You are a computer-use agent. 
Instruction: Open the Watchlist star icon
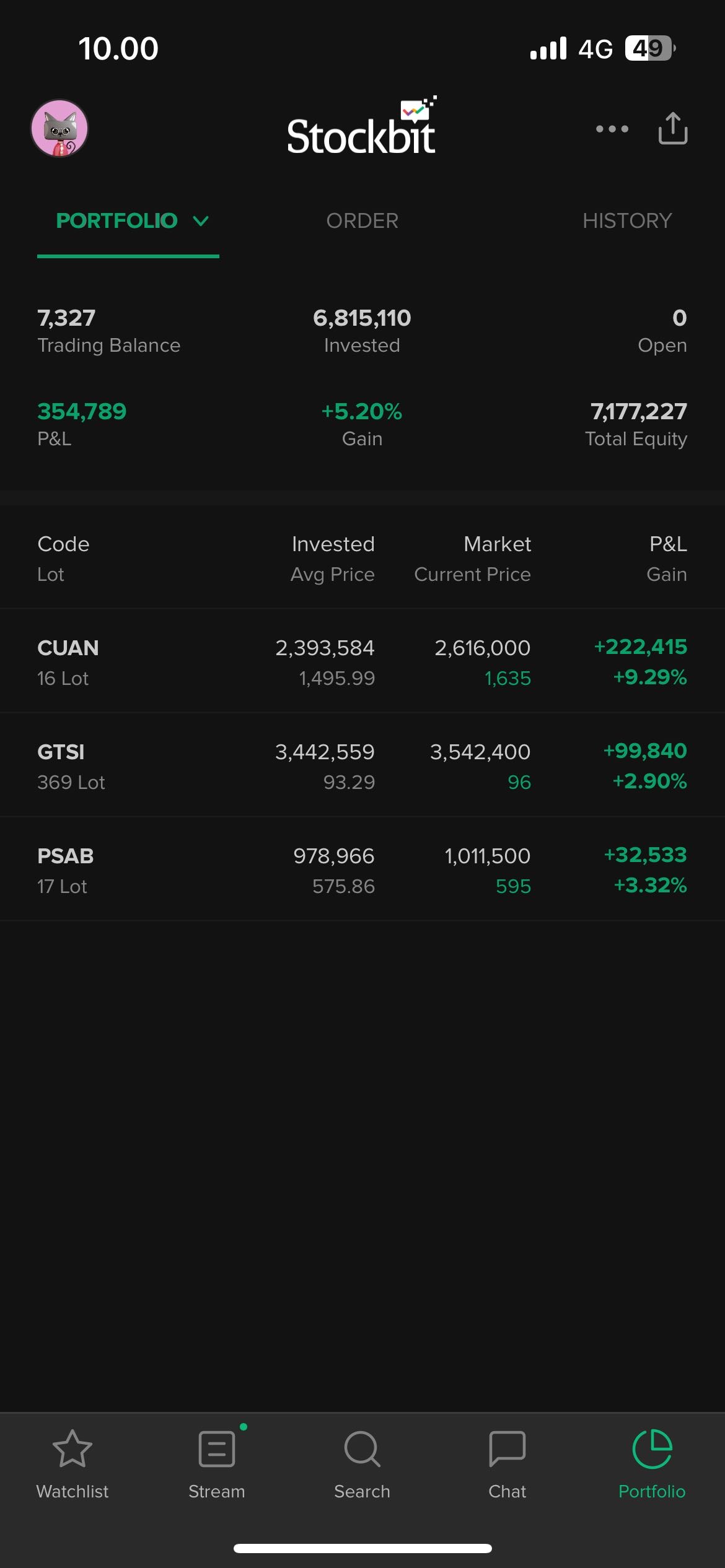coord(72,1449)
